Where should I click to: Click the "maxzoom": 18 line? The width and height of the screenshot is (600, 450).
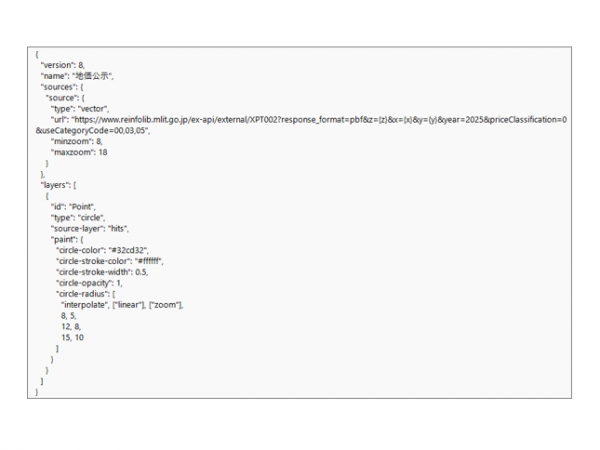[x=79, y=152]
